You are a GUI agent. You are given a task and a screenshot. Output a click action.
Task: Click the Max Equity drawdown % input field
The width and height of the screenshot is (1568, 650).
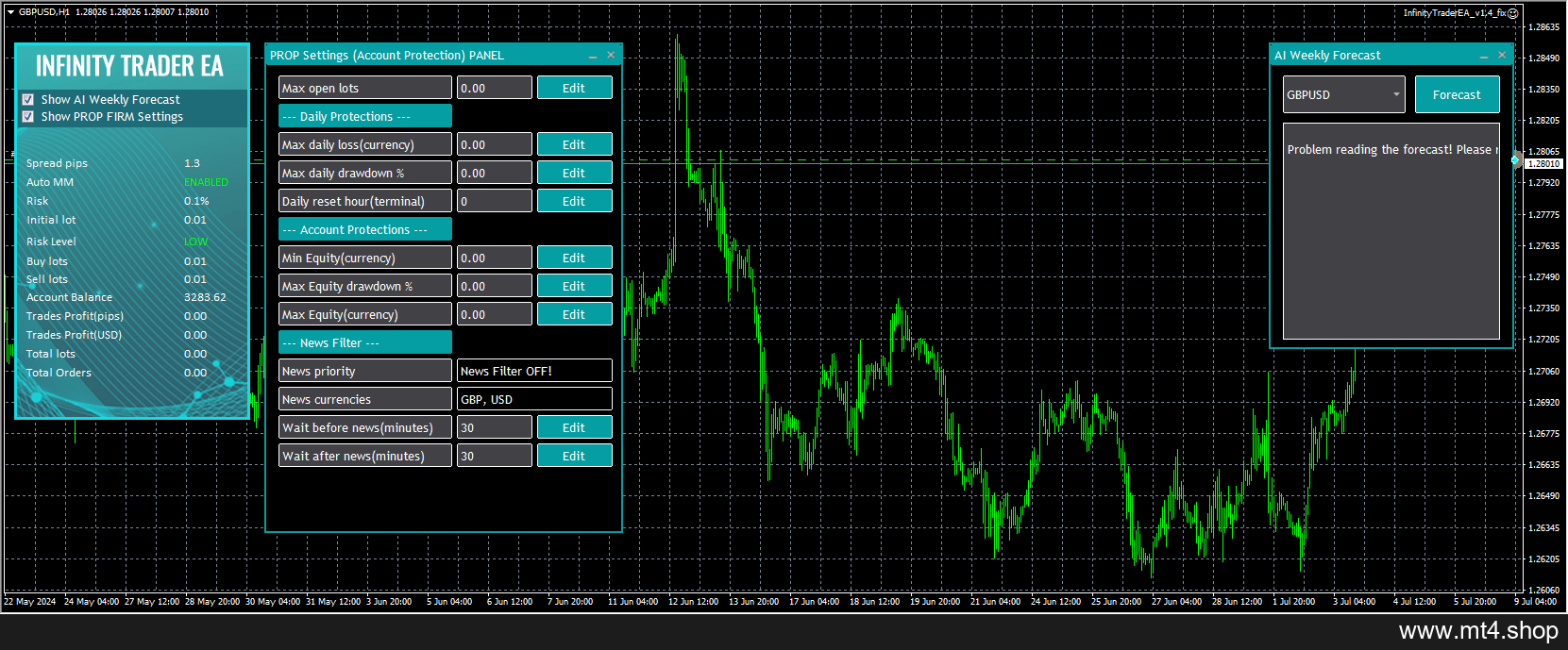[495, 286]
